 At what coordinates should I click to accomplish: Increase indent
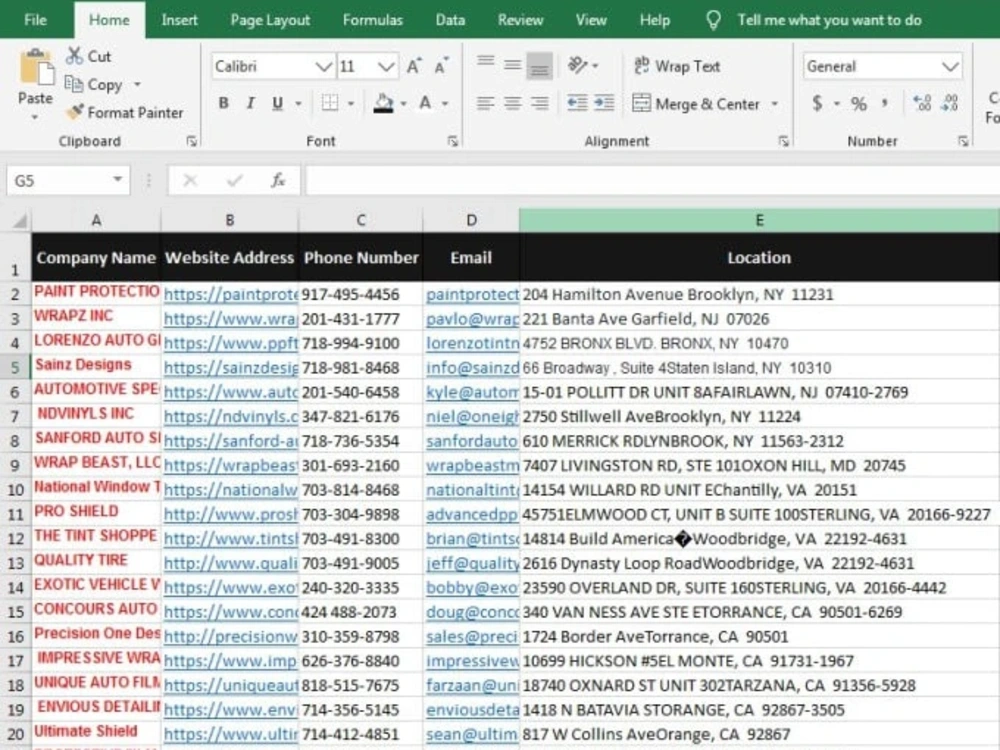point(604,103)
